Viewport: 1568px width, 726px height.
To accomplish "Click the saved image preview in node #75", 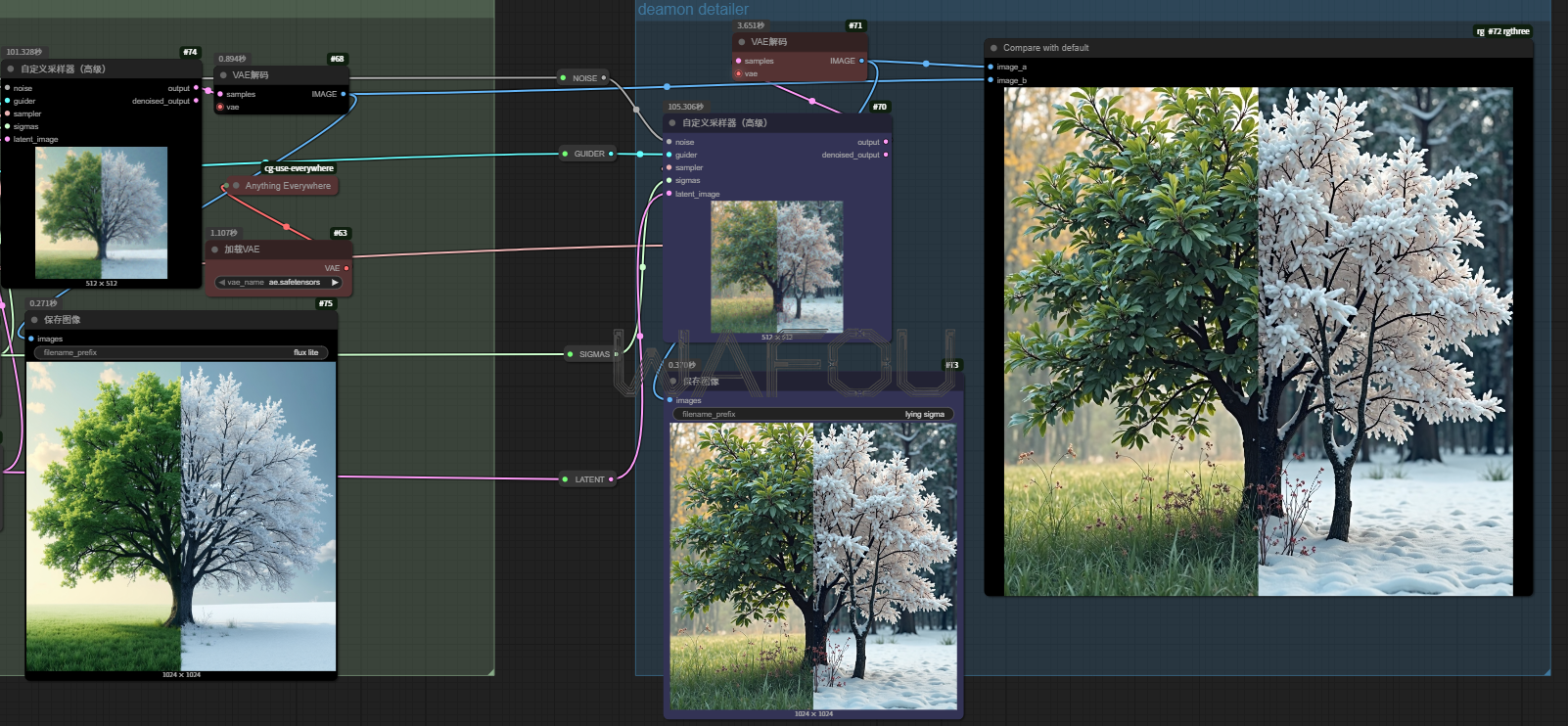I will 181,517.
